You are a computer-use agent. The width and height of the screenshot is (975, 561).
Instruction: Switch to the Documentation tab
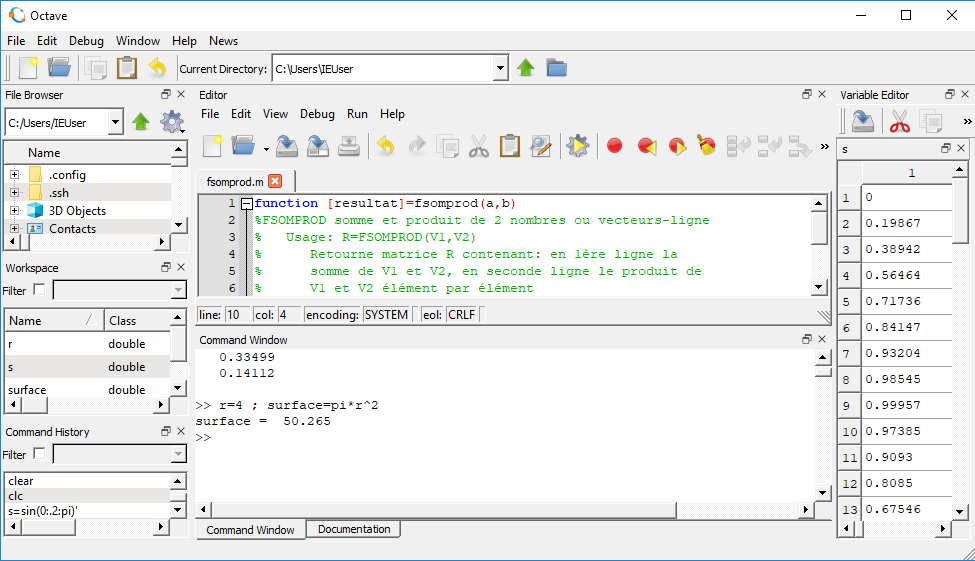click(x=354, y=529)
